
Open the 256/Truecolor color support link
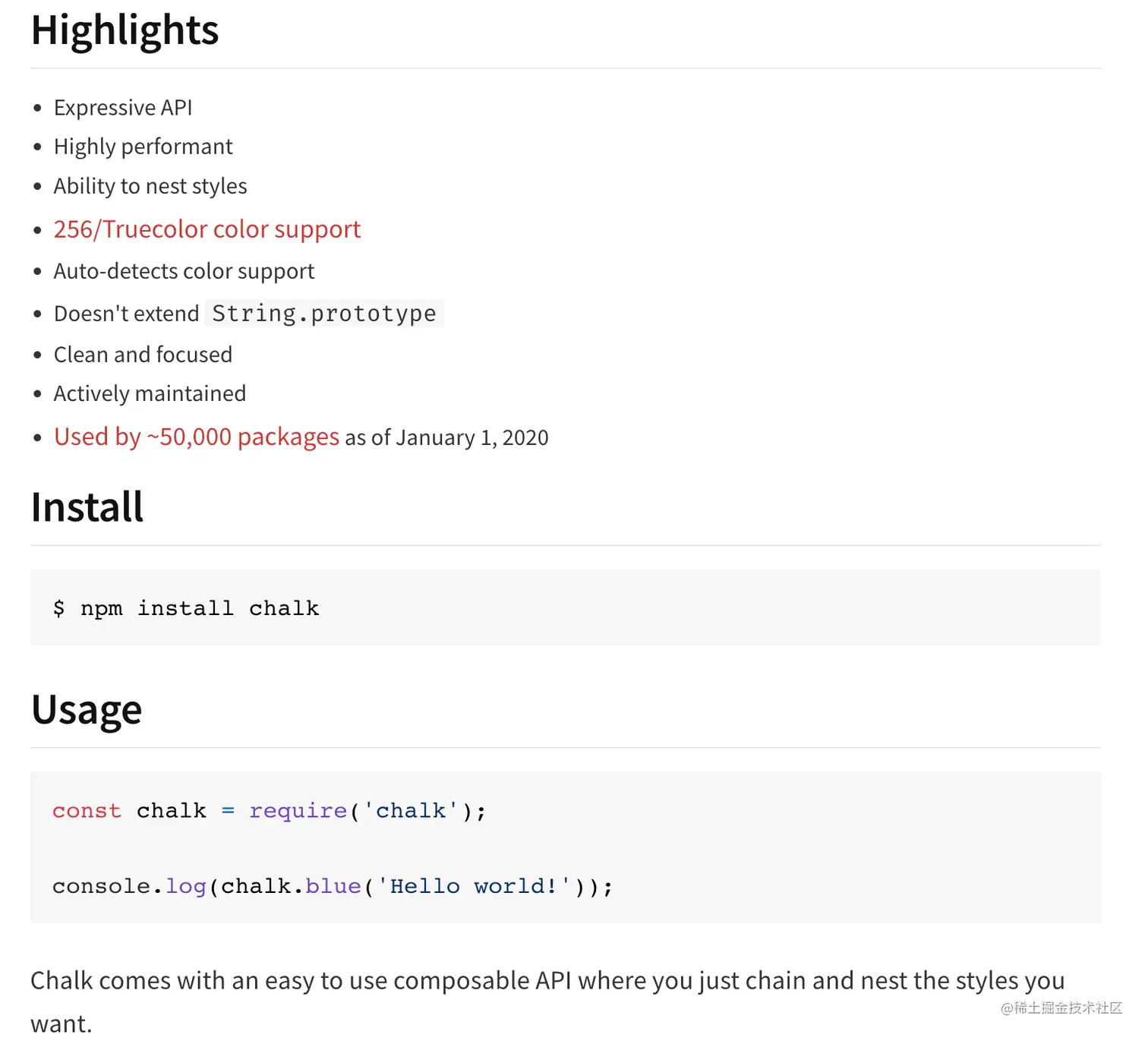pyautogui.click(x=207, y=229)
